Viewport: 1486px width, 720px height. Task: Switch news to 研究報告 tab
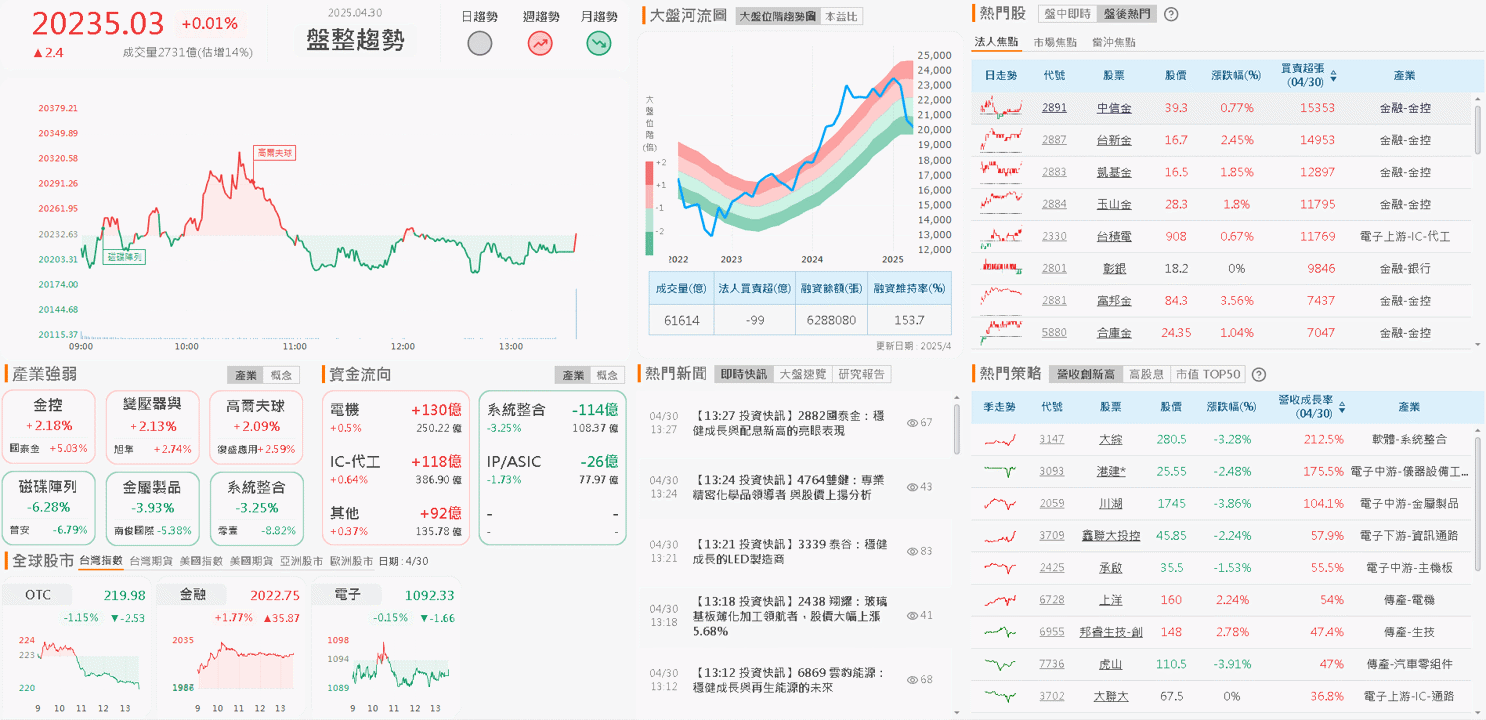[x=862, y=374]
